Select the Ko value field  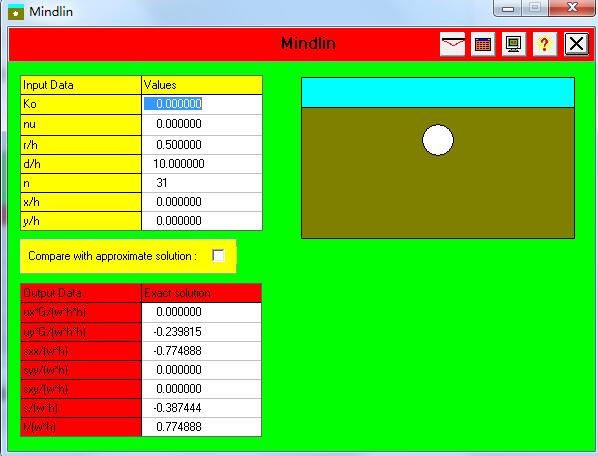(x=202, y=104)
